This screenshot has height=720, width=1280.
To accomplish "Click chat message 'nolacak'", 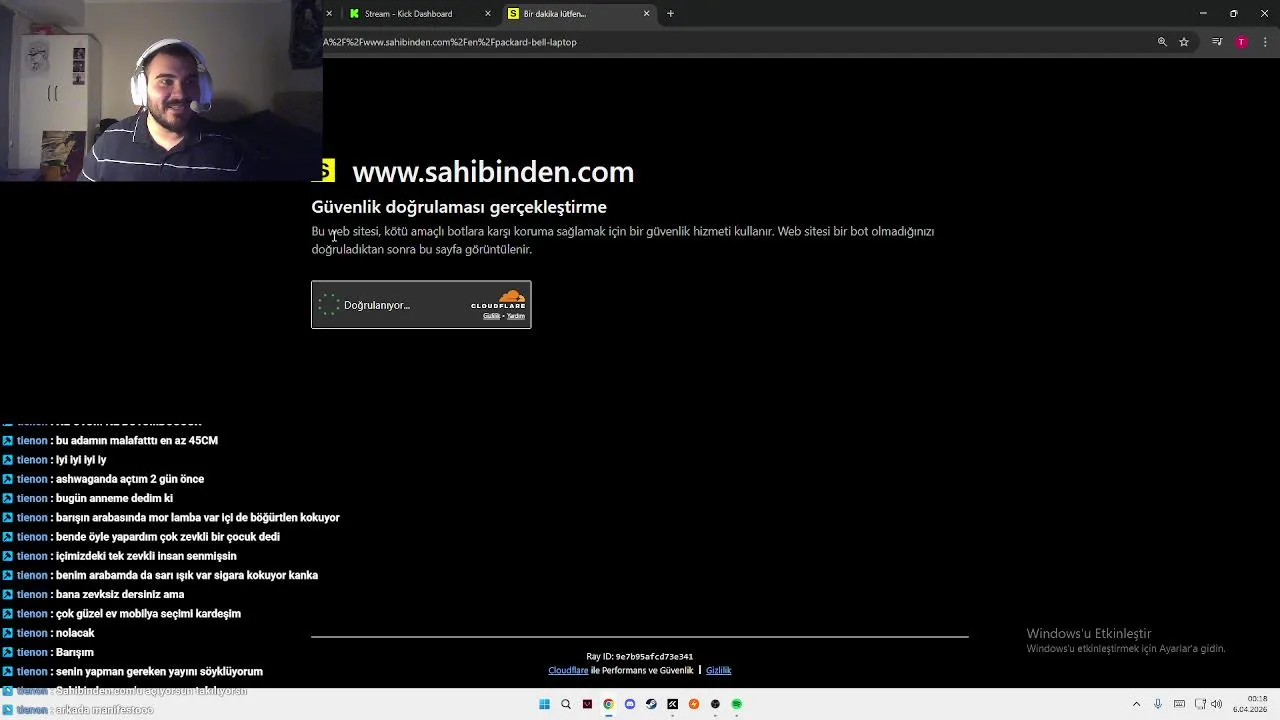I will (75, 633).
